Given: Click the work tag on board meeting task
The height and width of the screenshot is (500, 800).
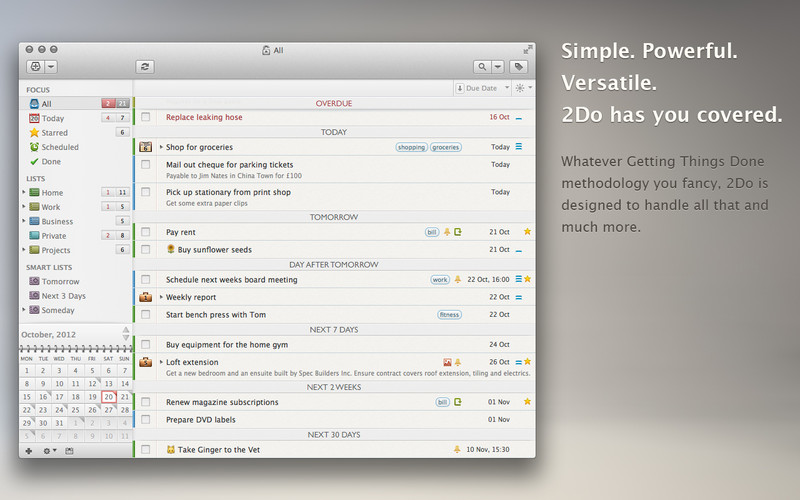Looking at the screenshot, I should (440, 280).
